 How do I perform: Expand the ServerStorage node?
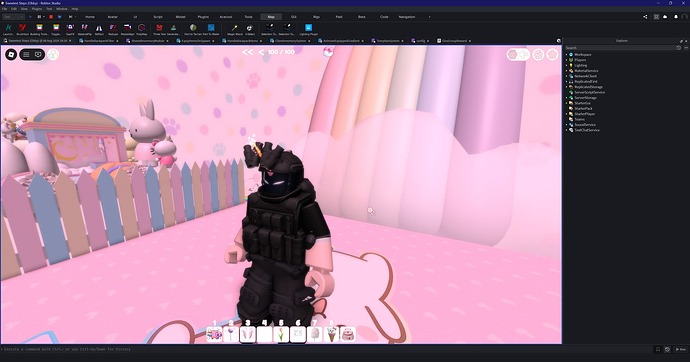[567, 98]
